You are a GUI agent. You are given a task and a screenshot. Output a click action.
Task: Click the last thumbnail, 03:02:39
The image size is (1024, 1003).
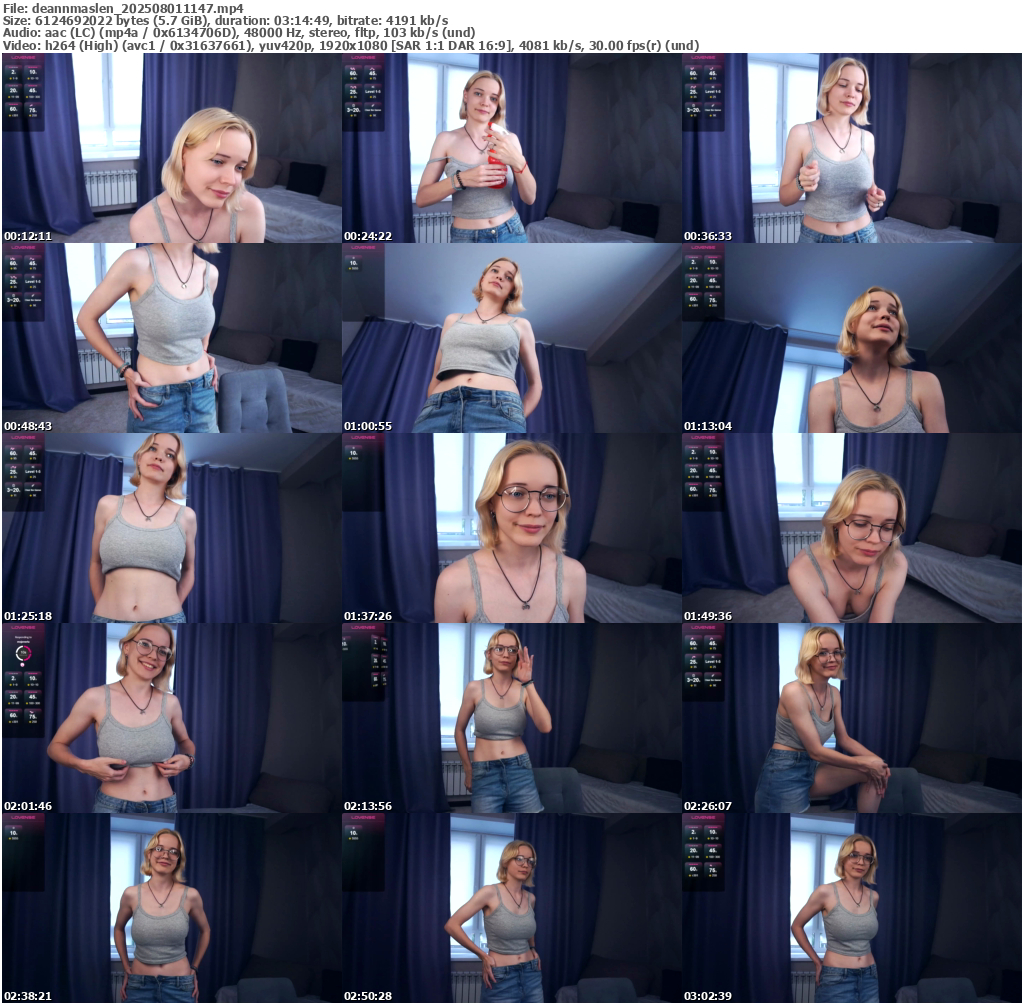tap(852, 908)
